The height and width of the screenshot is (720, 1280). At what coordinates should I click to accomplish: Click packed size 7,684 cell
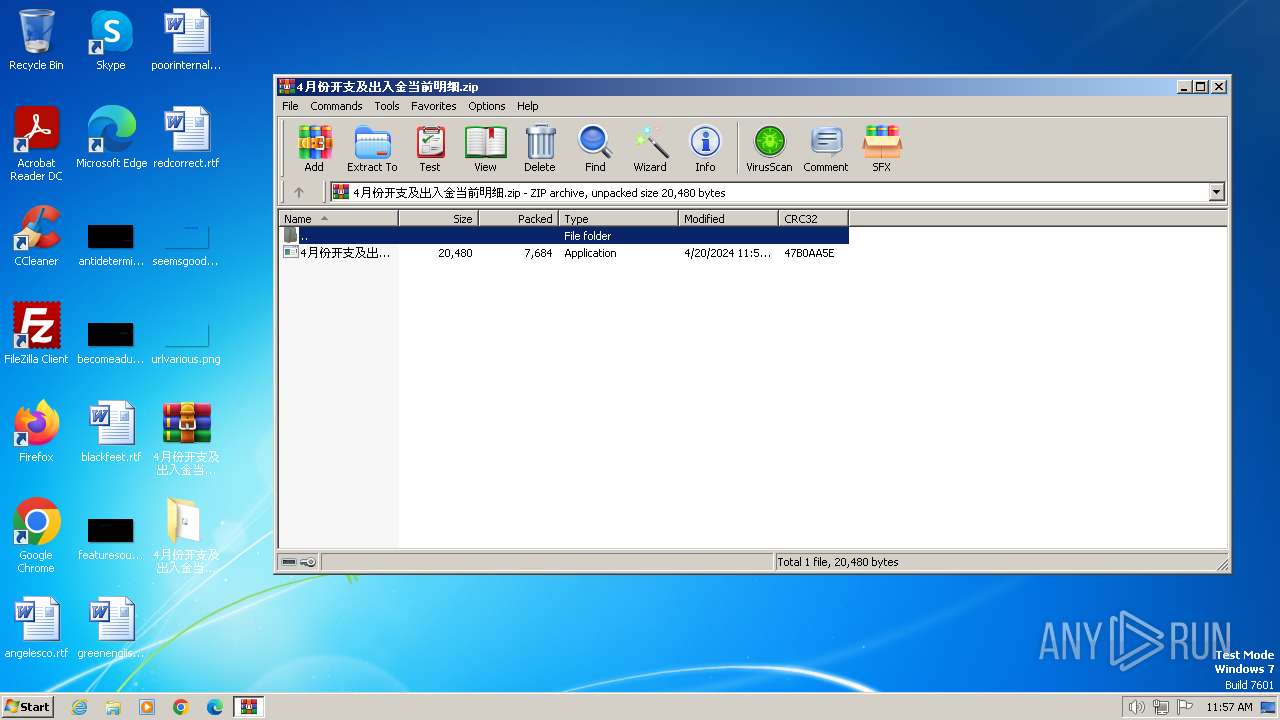tap(538, 253)
